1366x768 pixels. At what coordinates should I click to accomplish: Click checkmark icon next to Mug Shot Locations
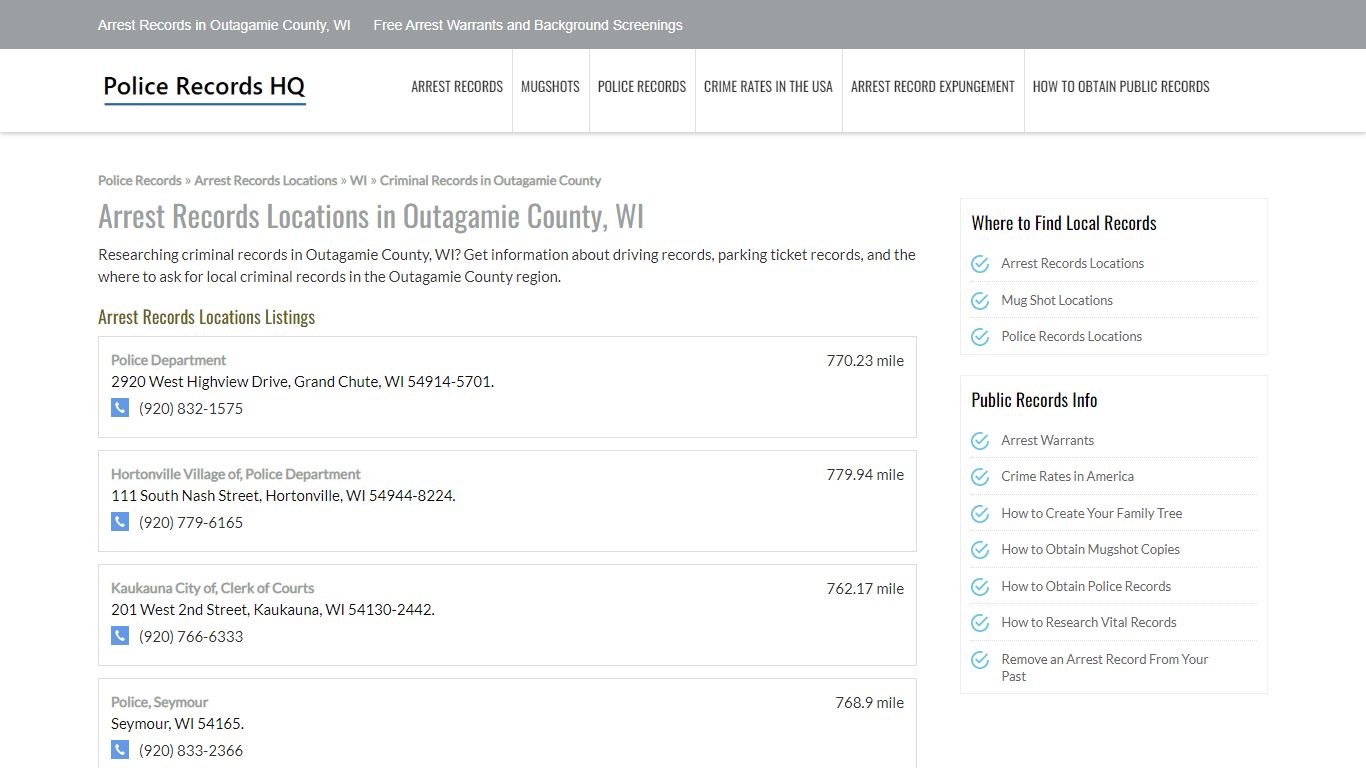[x=980, y=300]
